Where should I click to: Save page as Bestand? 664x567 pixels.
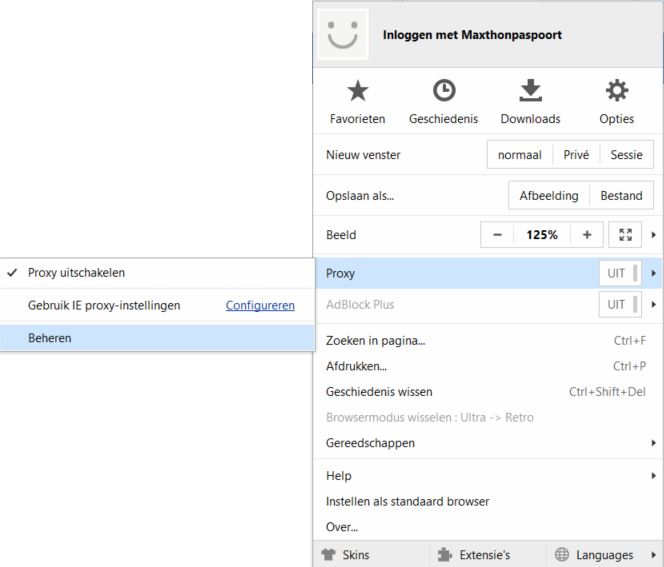[x=621, y=196]
